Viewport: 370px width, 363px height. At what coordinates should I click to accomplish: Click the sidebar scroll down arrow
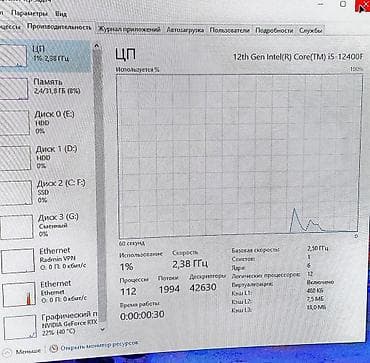[102, 328]
